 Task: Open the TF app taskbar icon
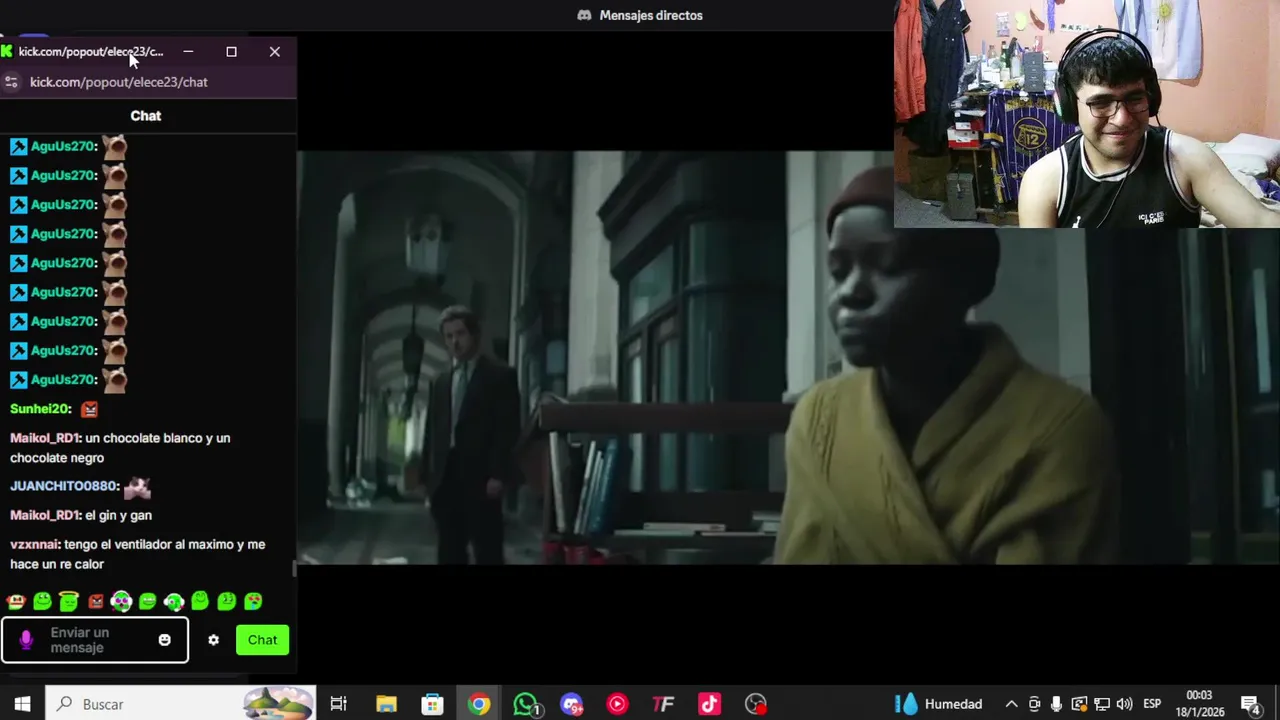click(663, 704)
